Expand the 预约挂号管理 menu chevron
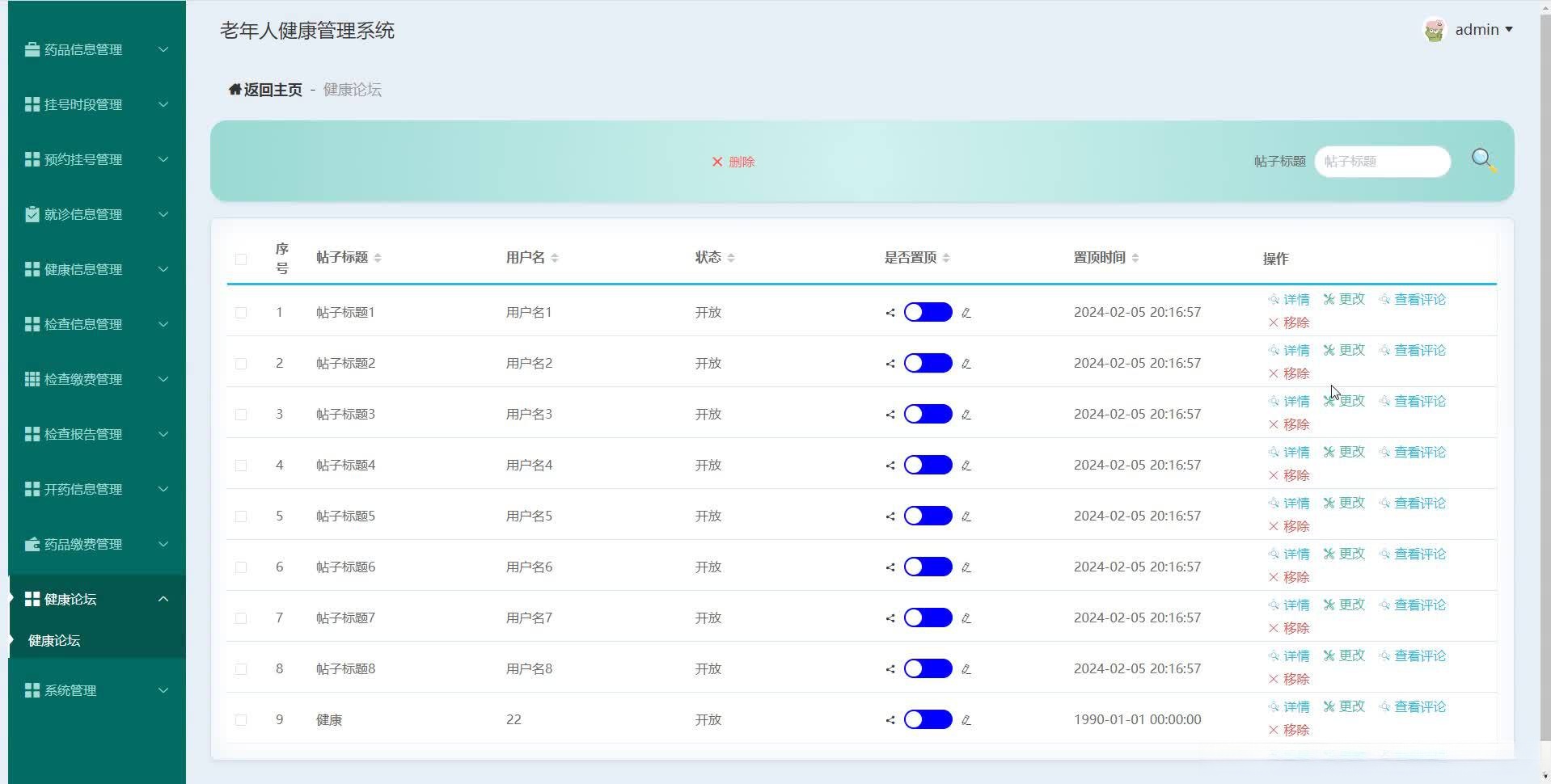The height and width of the screenshot is (784, 1551). click(x=163, y=159)
